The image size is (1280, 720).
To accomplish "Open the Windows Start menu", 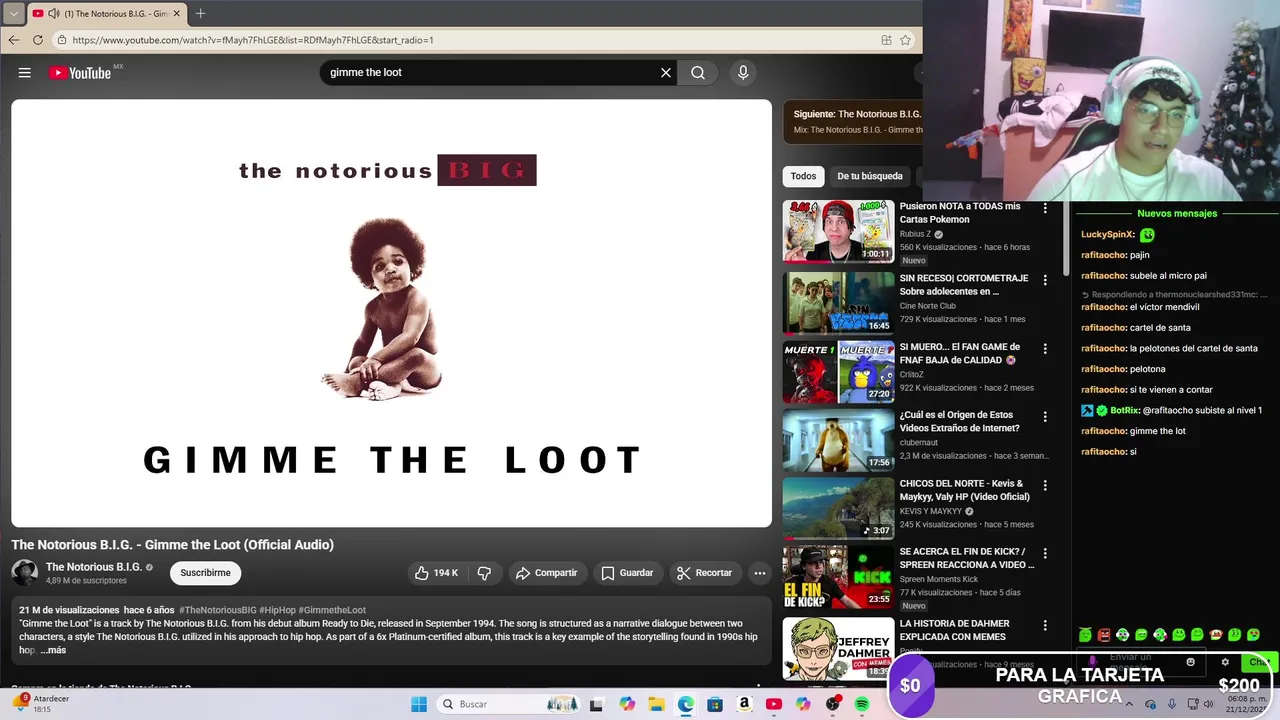I will (x=419, y=704).
